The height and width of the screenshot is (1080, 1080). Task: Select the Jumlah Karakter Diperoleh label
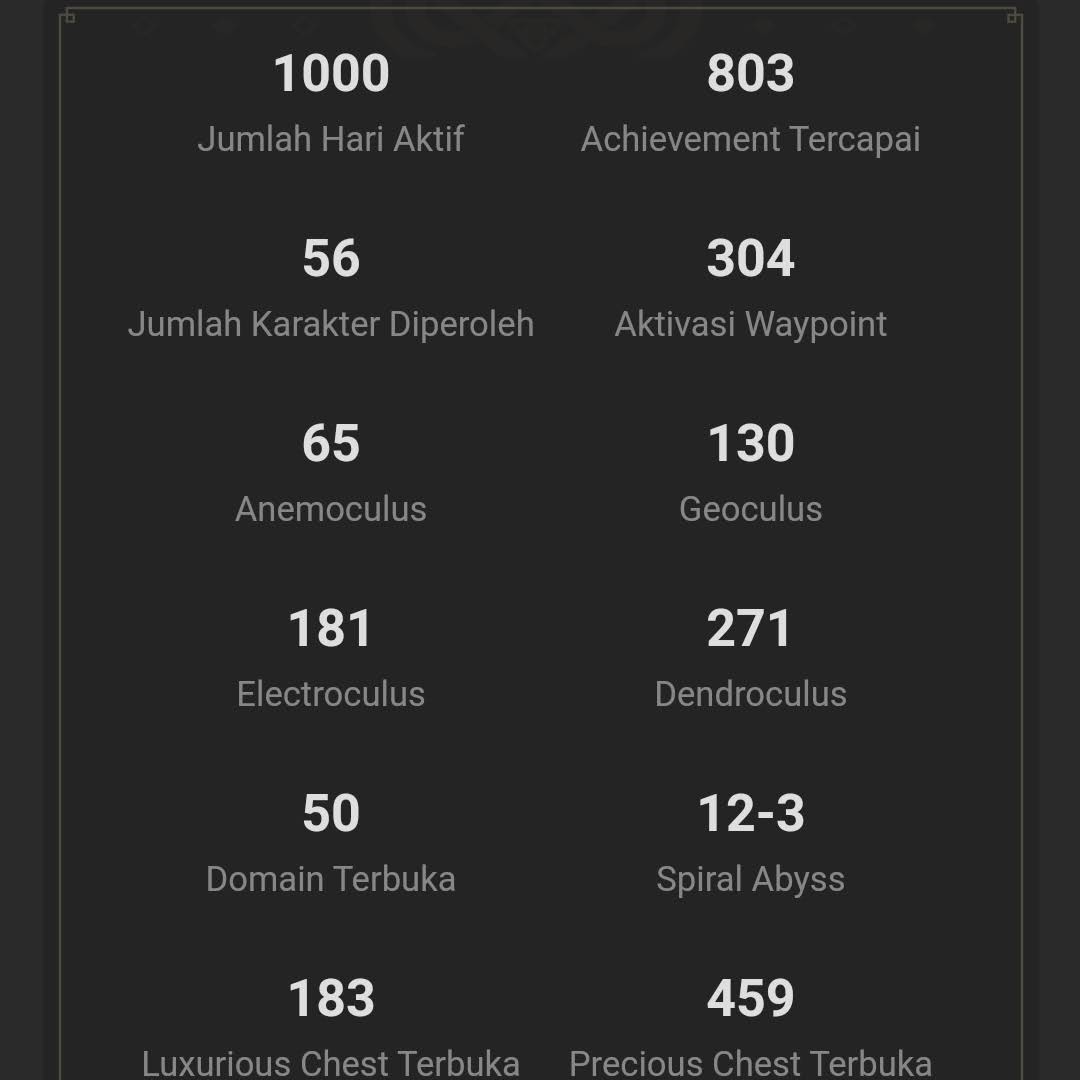331,324
